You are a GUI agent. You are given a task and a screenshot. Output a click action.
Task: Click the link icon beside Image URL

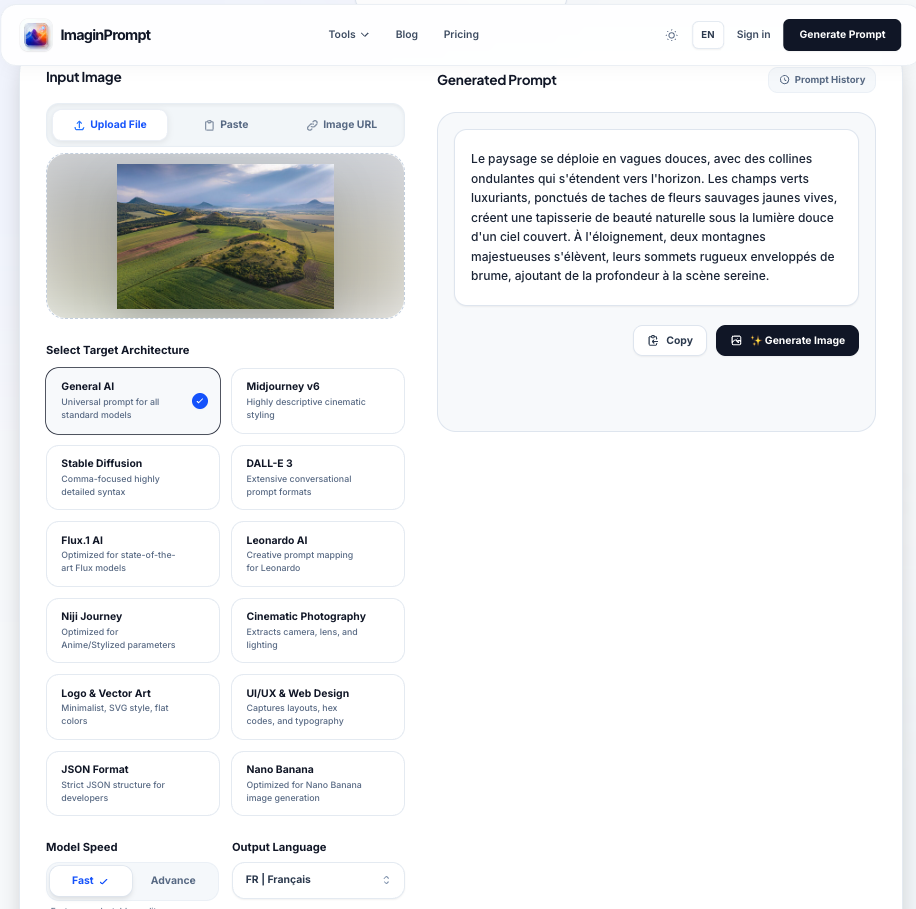pos(313,125)
